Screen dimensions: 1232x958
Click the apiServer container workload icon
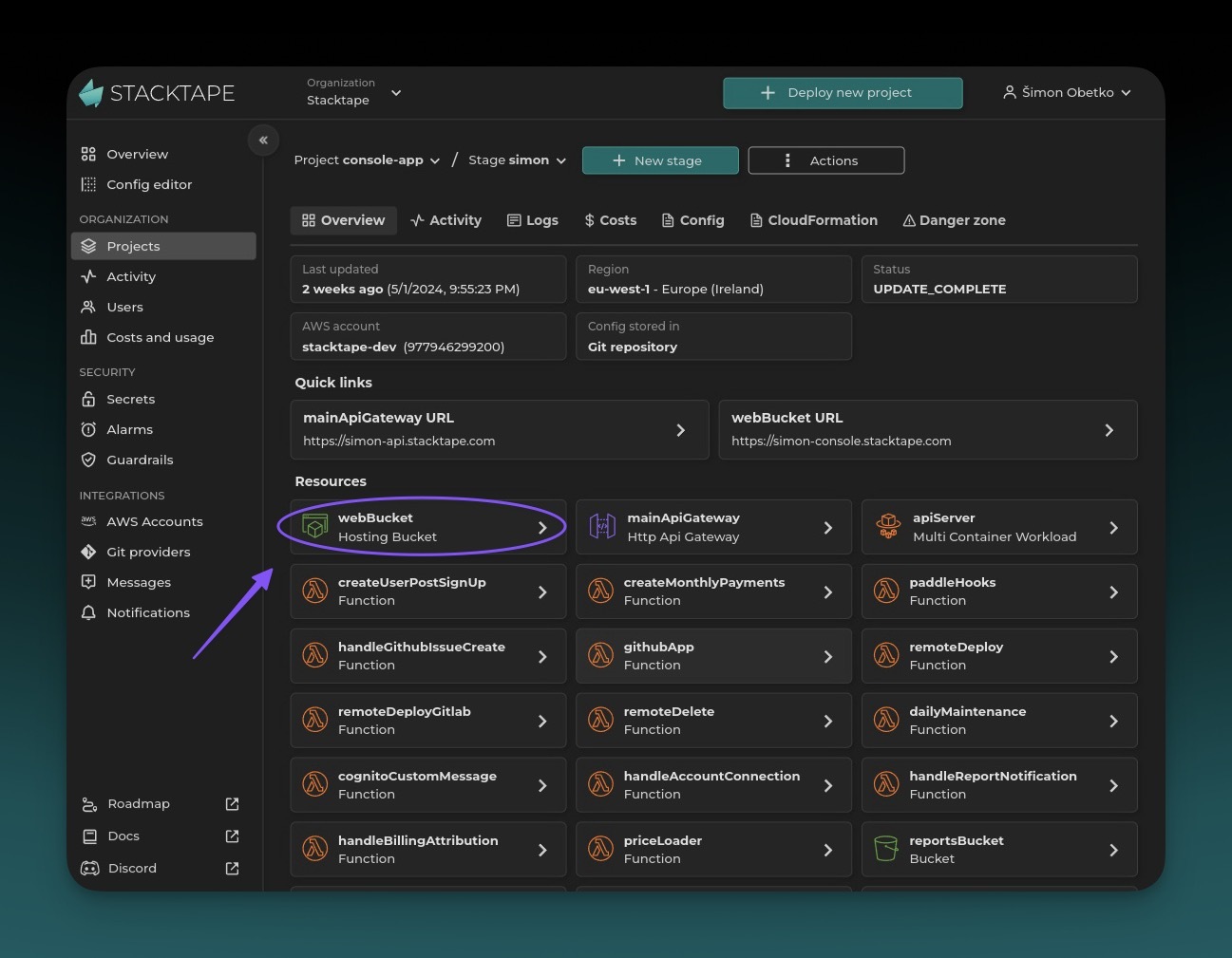click(x=888, y=526)
